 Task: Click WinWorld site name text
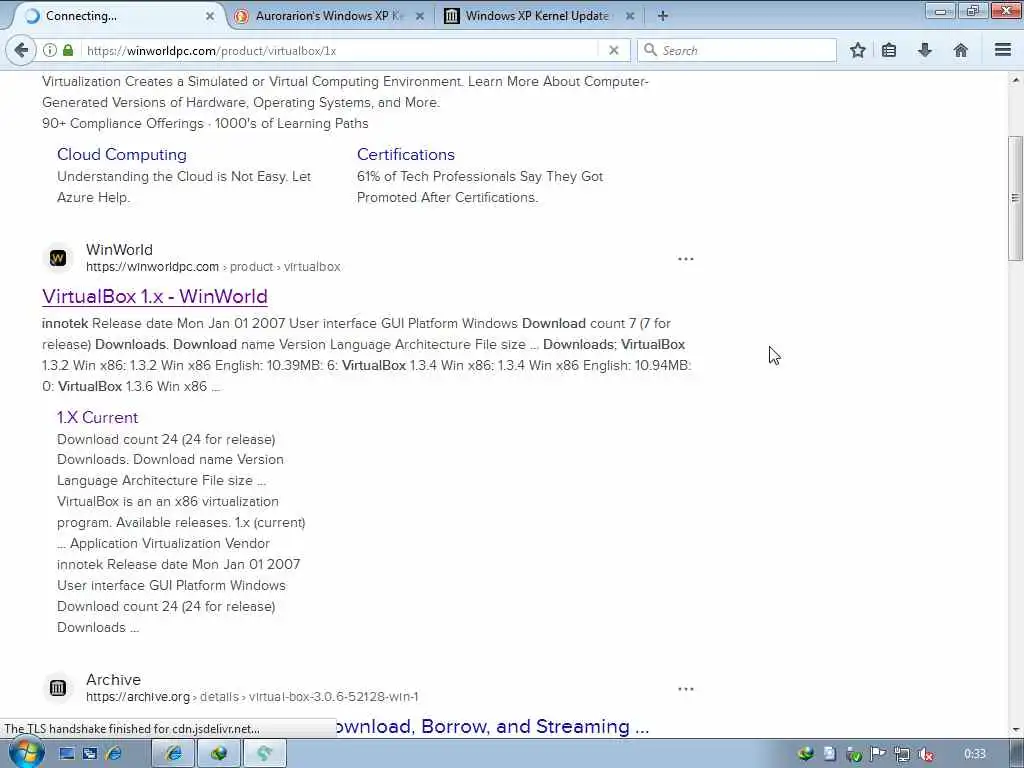tap(119, 249)
